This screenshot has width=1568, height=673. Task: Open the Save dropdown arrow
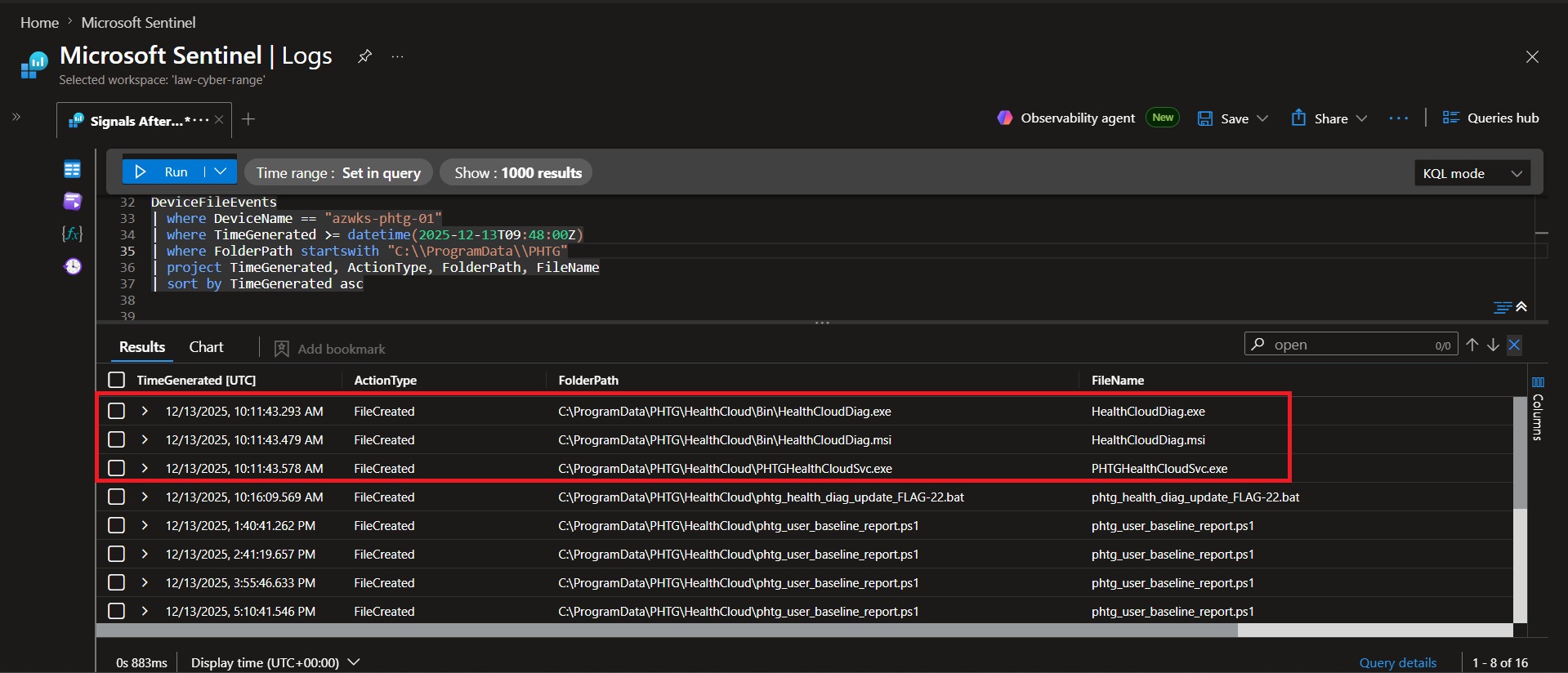1262,118
